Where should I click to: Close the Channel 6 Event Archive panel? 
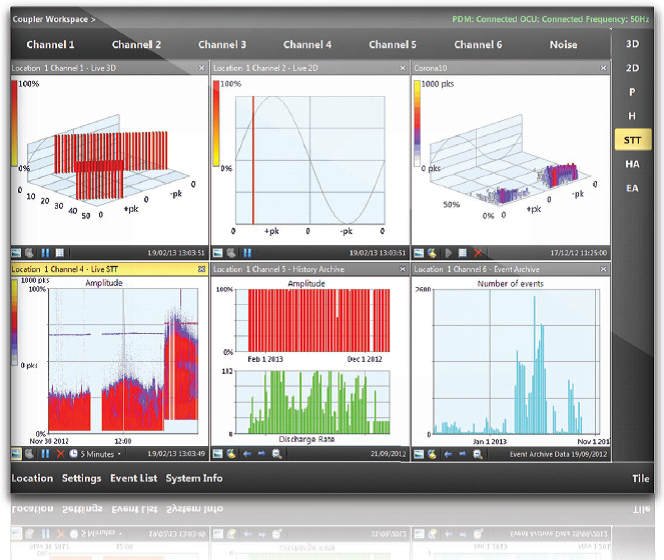click(x=603, y=269)
